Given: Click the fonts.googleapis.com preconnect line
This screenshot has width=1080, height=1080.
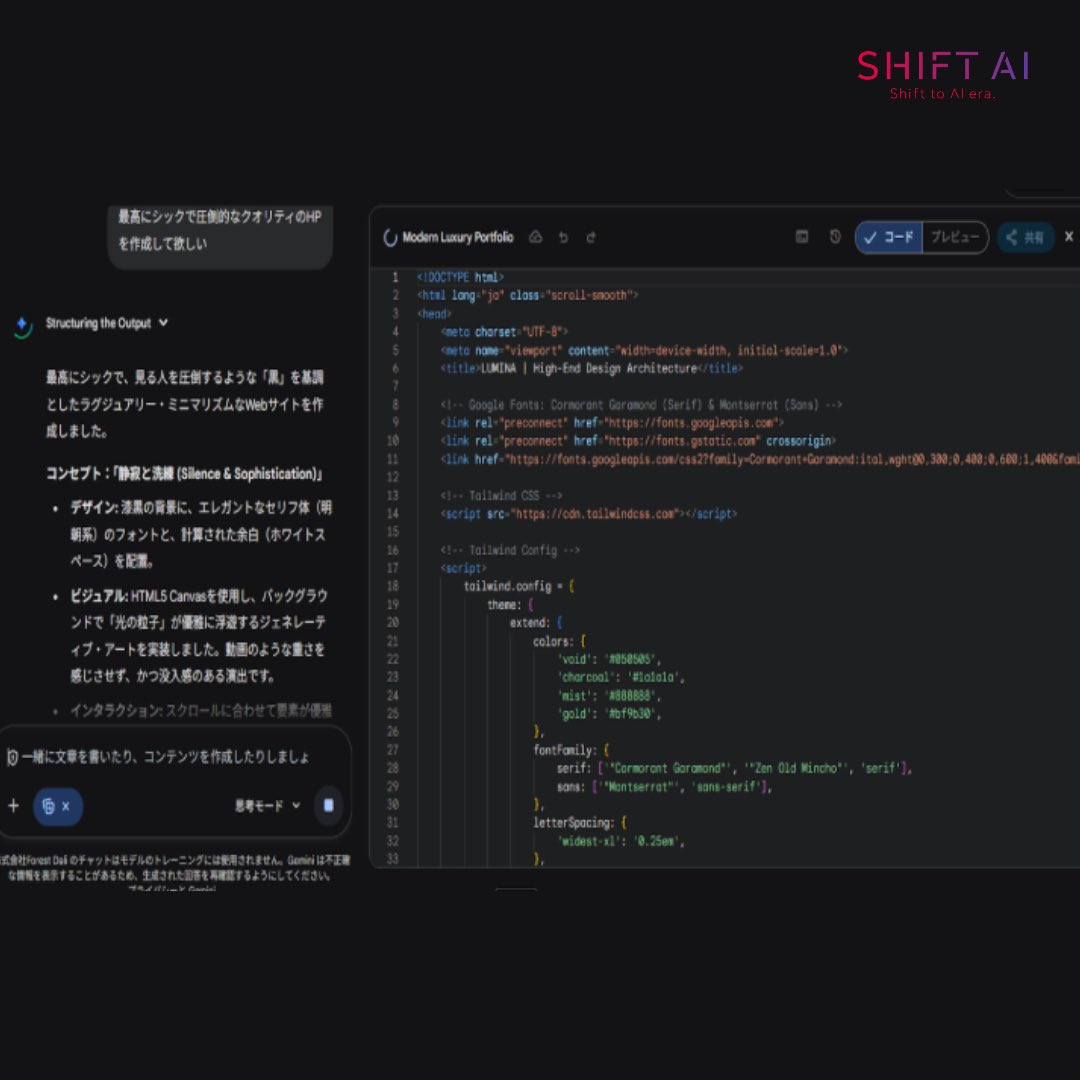Looking at the screenshot, I should [612, 422].
